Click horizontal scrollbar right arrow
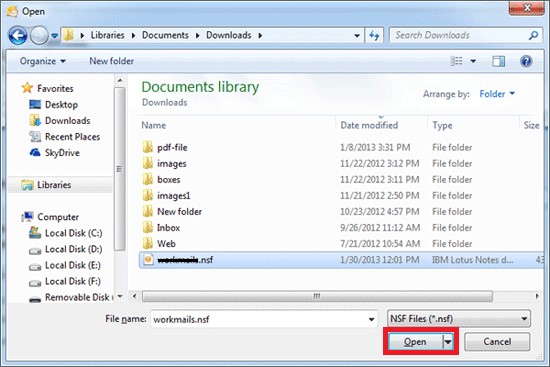550x367 pixels. coord(537,296)
